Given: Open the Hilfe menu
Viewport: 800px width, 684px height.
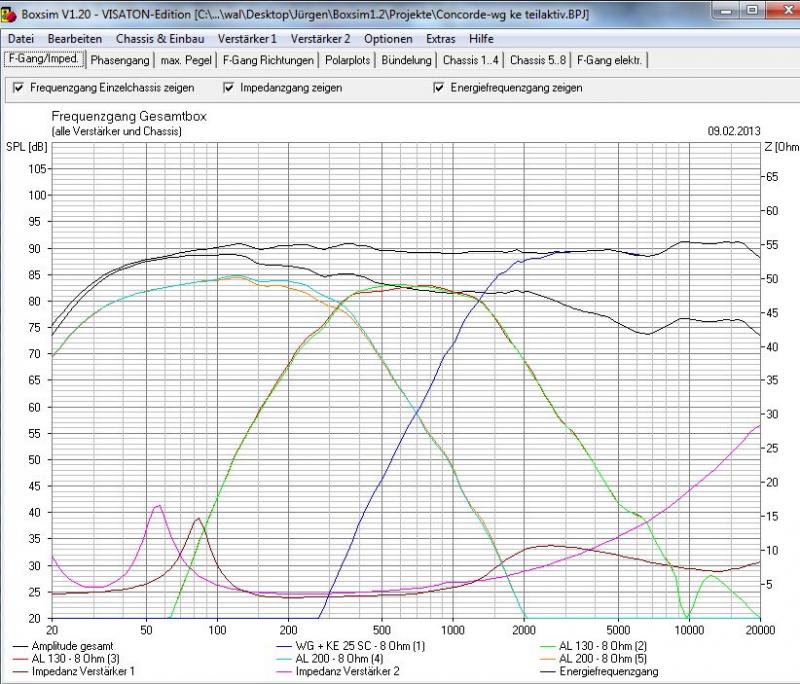Looking at the screenshot, I should click(481, 39).
